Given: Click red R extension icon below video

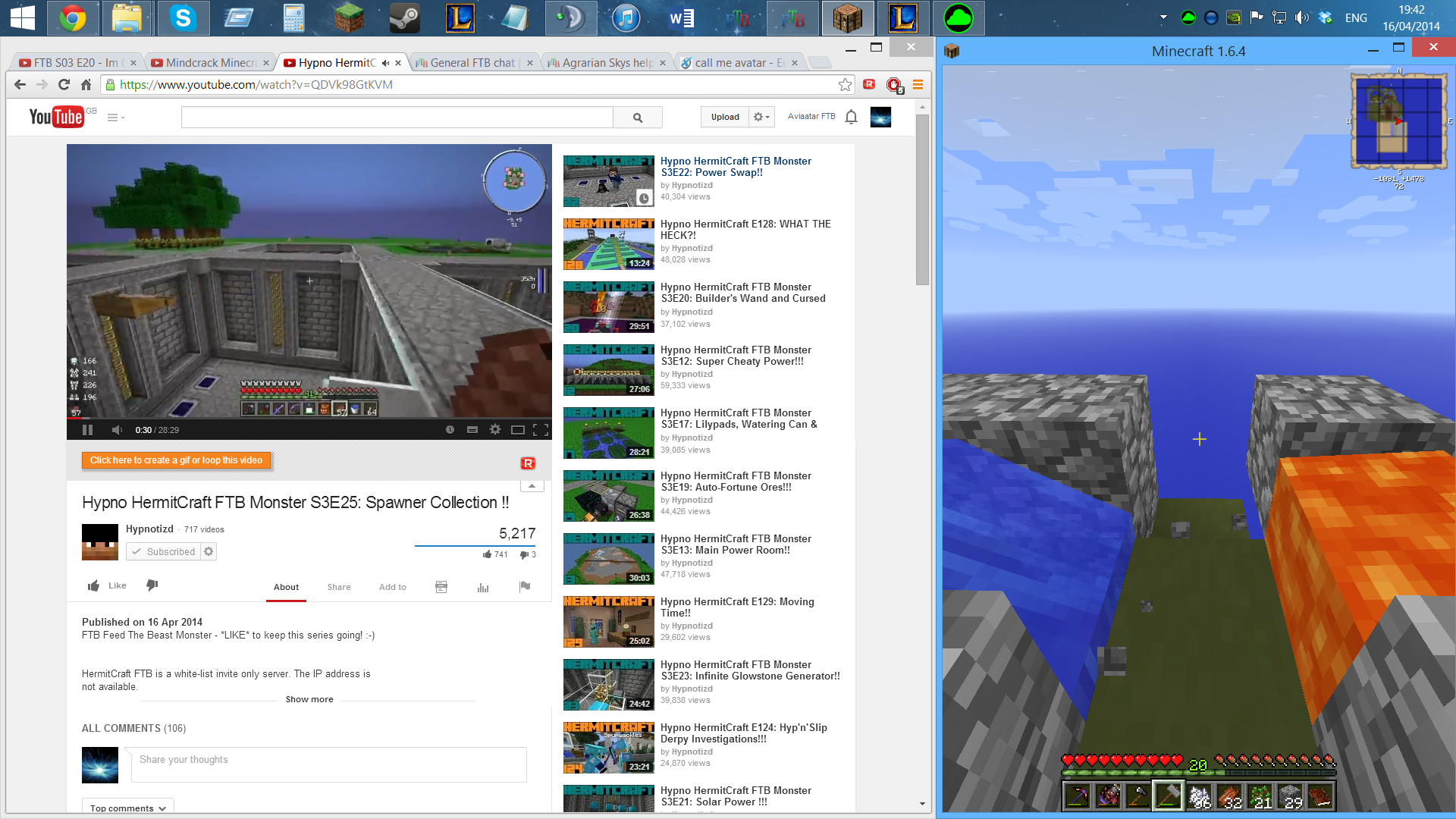Looking at the screenshot, I should (x=529, y=463).
